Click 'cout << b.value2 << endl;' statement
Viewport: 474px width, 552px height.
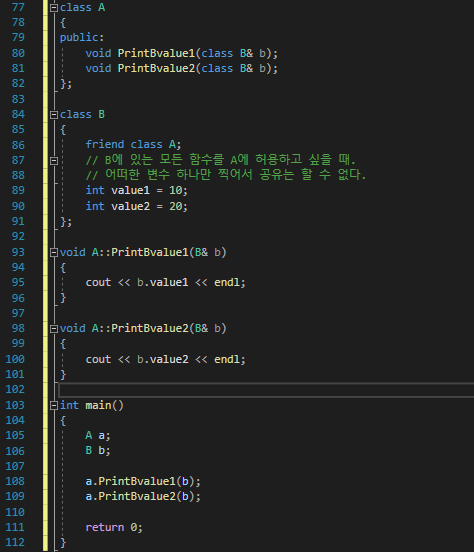point(166,359)
